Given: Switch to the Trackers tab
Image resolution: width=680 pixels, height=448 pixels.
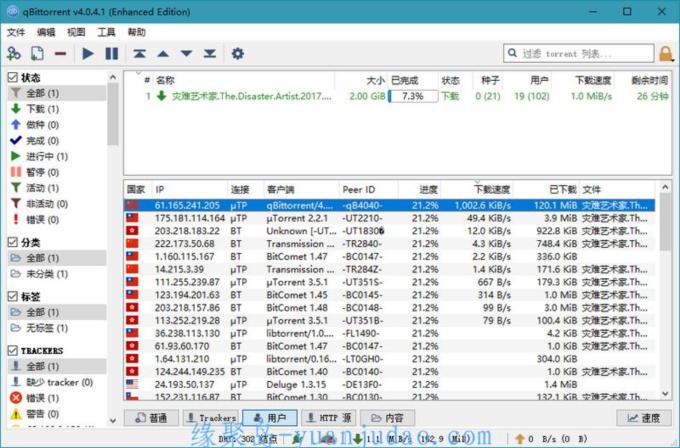Looking at the screenshot, I should point(211,418).
